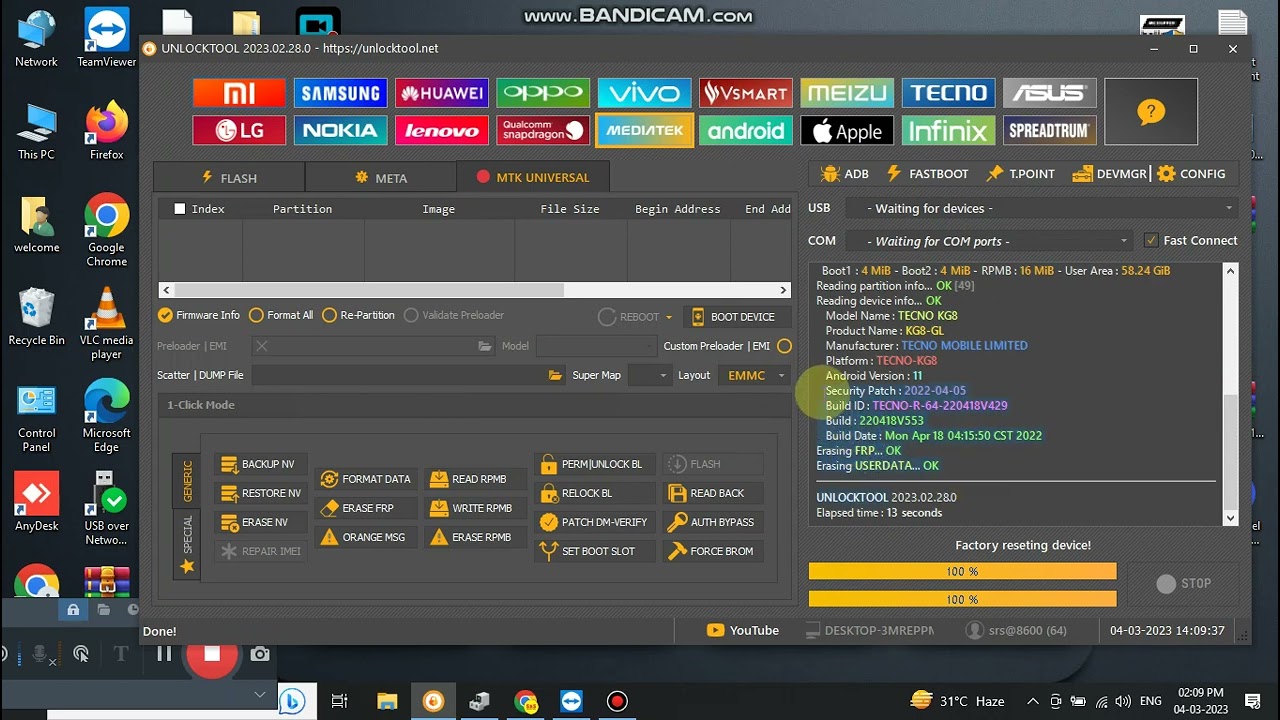Open the Model dropdown field
This screenshot has width=1280, height=720.
coord(596,346)
